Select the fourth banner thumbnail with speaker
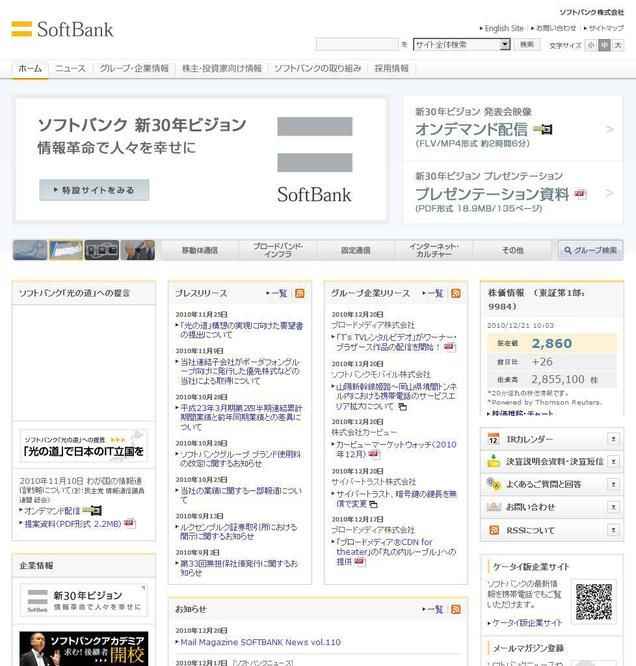Screen dimensions: 636x666 (x=138, y=250)
